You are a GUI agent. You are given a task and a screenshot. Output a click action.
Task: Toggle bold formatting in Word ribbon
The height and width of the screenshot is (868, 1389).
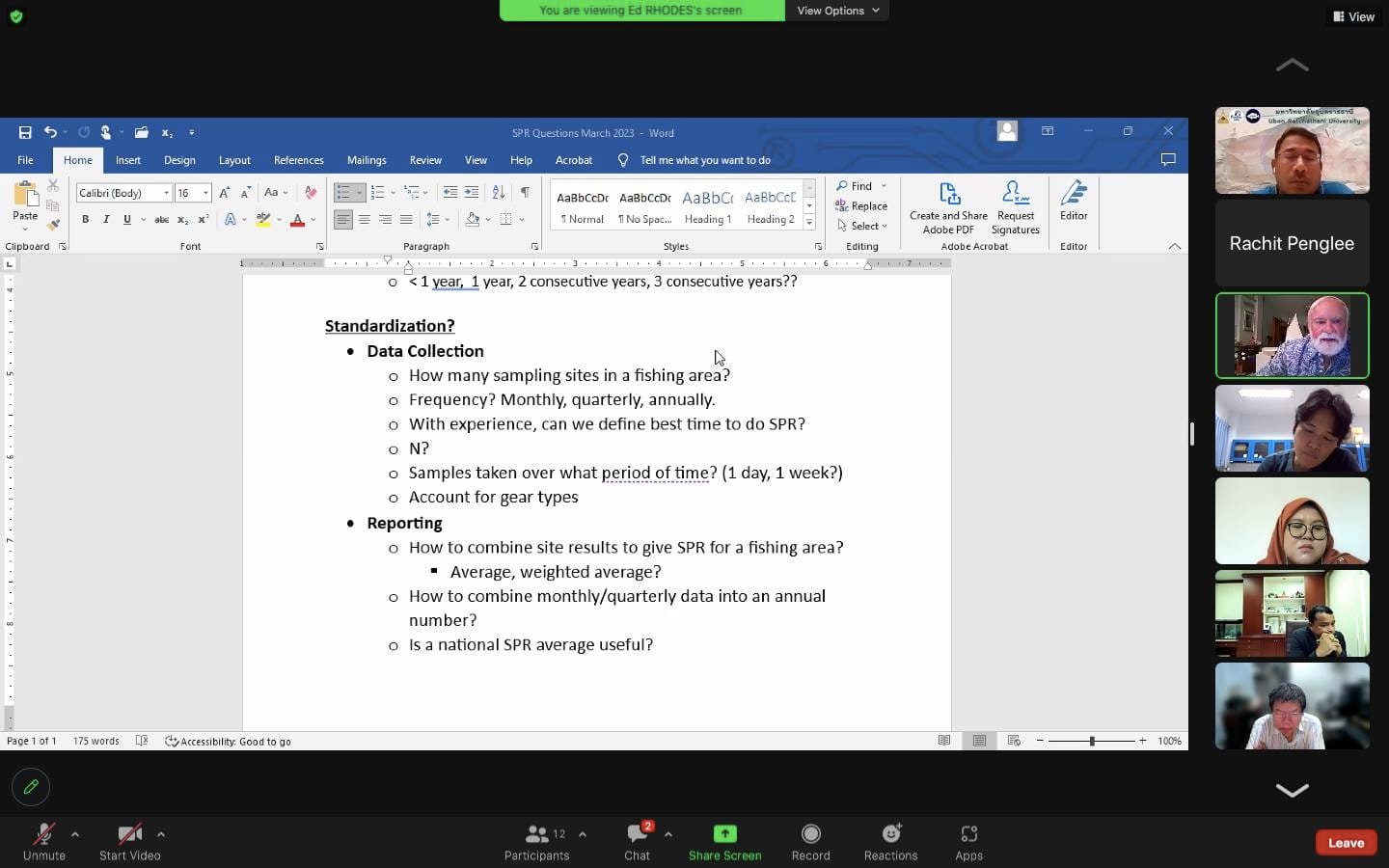pos(85,220)
